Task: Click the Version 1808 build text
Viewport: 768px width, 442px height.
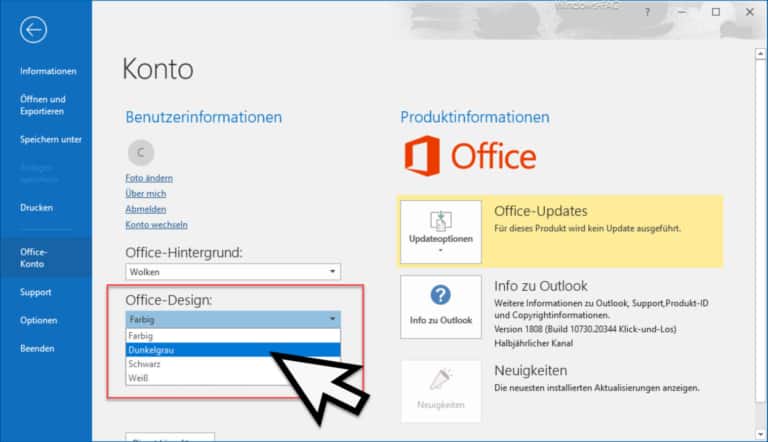Action: (585, 329)
